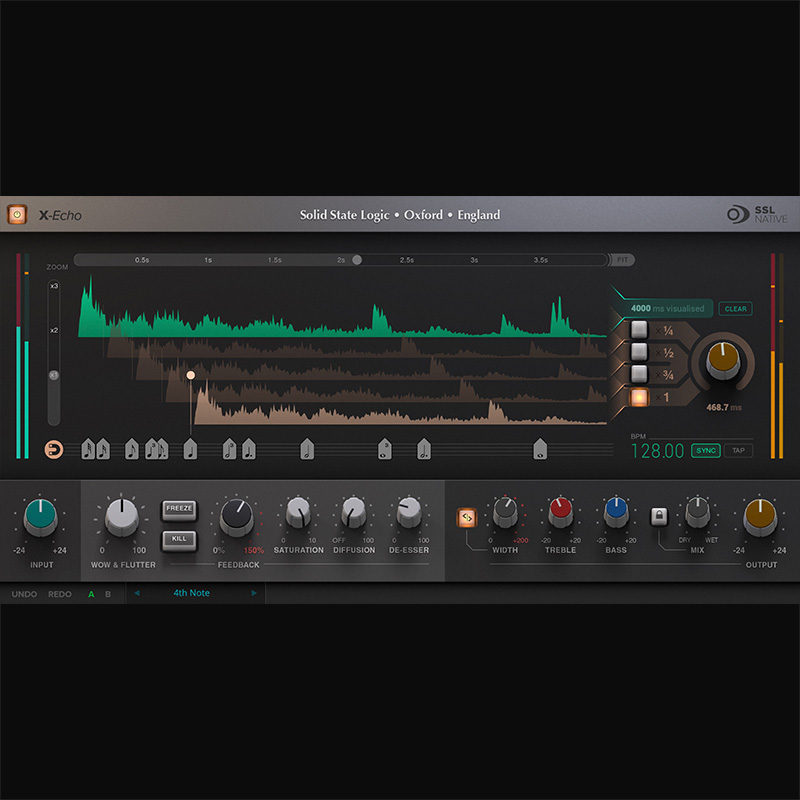Click the WOW & FLUTTER knob
The height and width of the screenshot is (800, 800).
(122, 517)
